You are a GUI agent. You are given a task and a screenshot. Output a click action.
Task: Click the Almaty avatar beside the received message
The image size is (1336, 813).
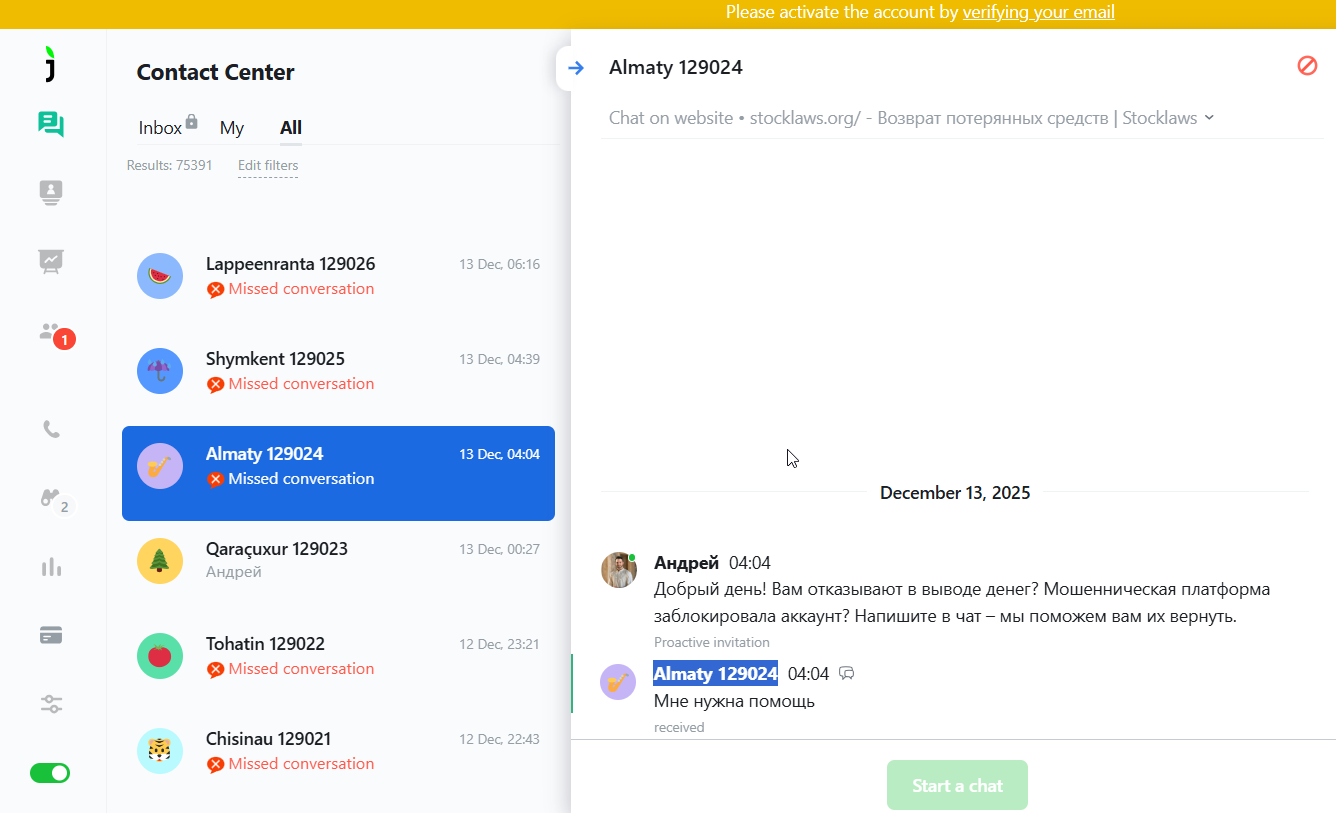tap(618, 682)
